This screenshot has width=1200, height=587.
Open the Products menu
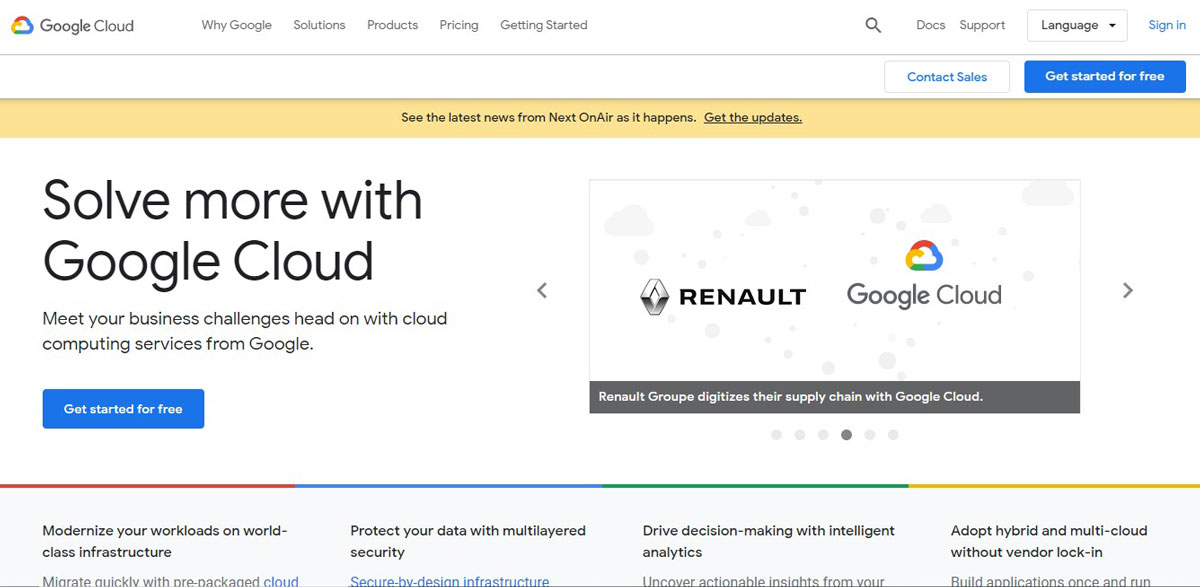click(392, 25)
